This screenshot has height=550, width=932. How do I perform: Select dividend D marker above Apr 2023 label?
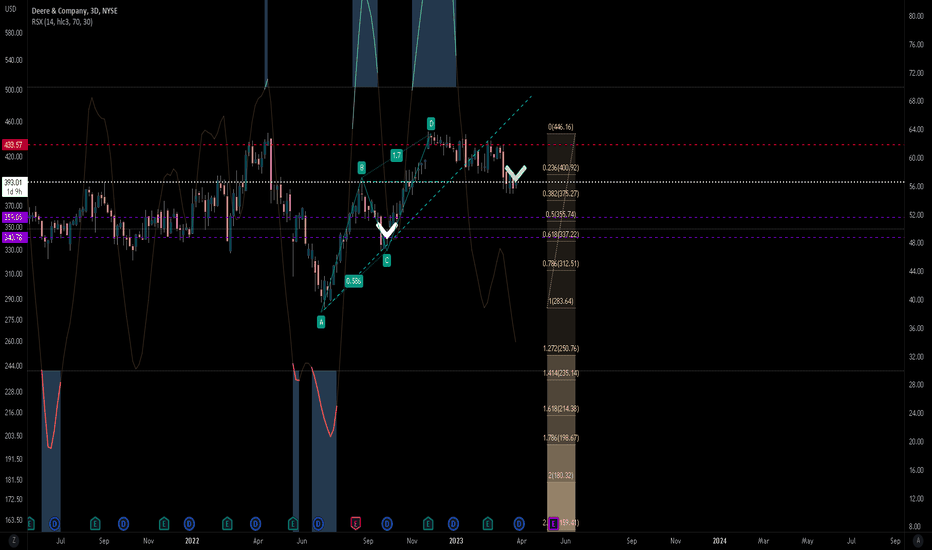519,524
